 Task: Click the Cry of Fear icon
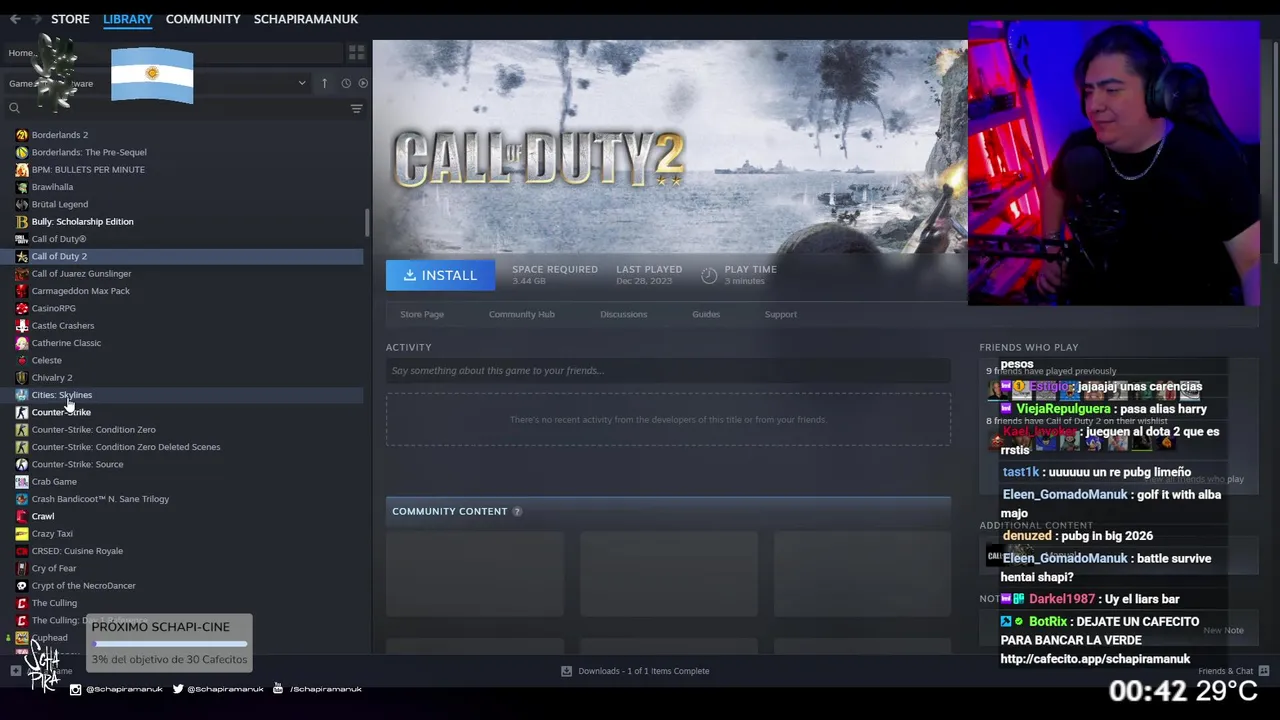22,568
